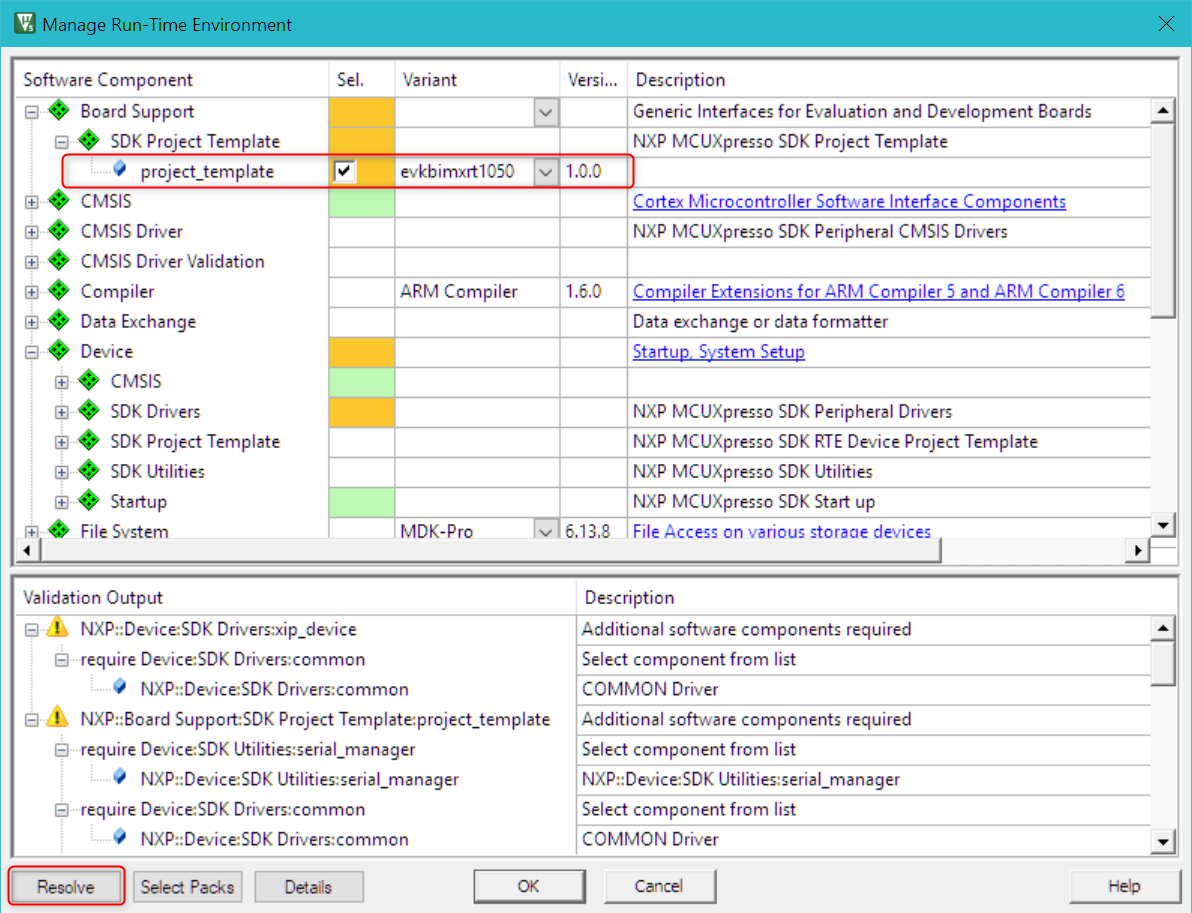
Task: Open File Access on various storage devices link
Action: pyautogui.click(x=781, y=531)
